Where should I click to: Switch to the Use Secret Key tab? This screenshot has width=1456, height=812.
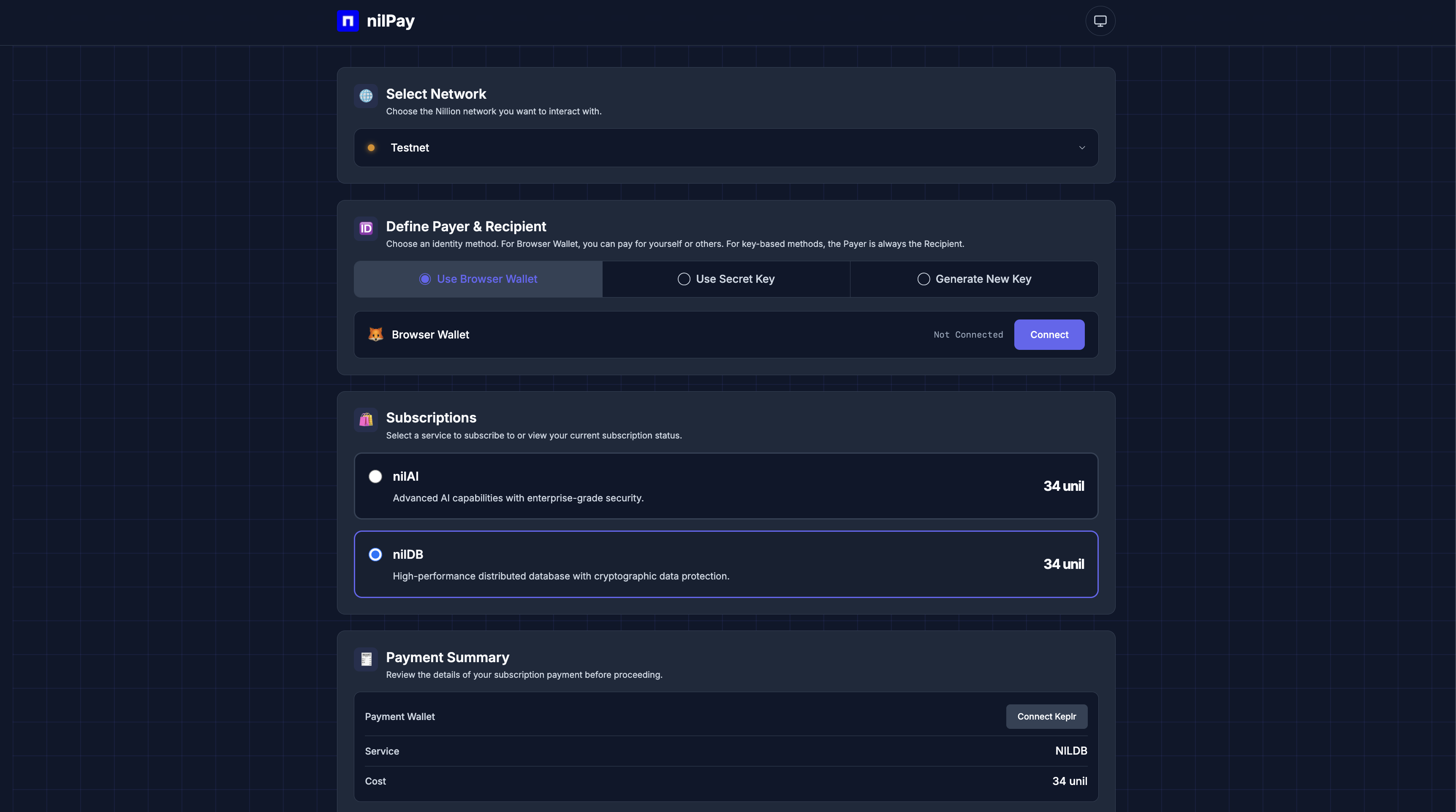pyautogui.click(x=726, y=279)
